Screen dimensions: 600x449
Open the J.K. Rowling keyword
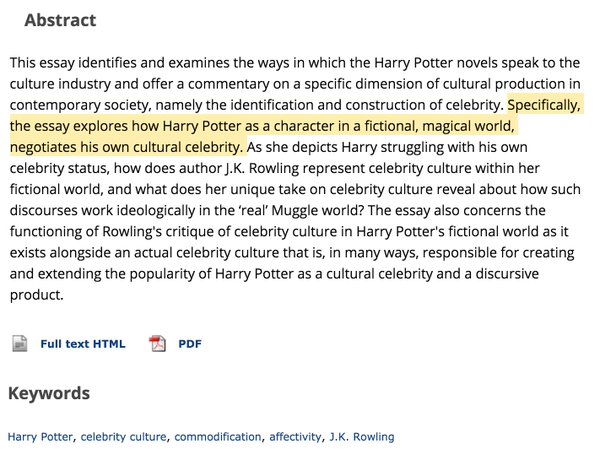click(x=362, y=437)
